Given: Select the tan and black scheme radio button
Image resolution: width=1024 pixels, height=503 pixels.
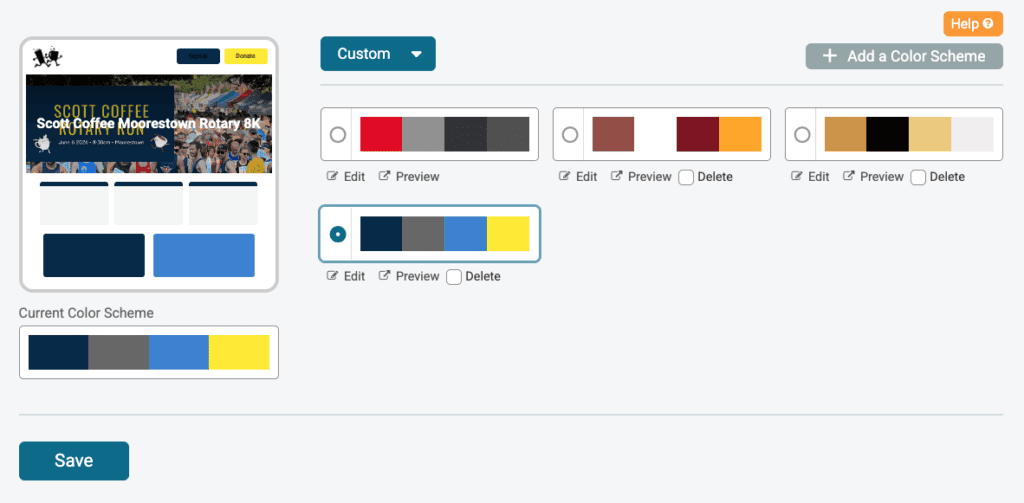Looking at the screenshot, I should 802,134.
